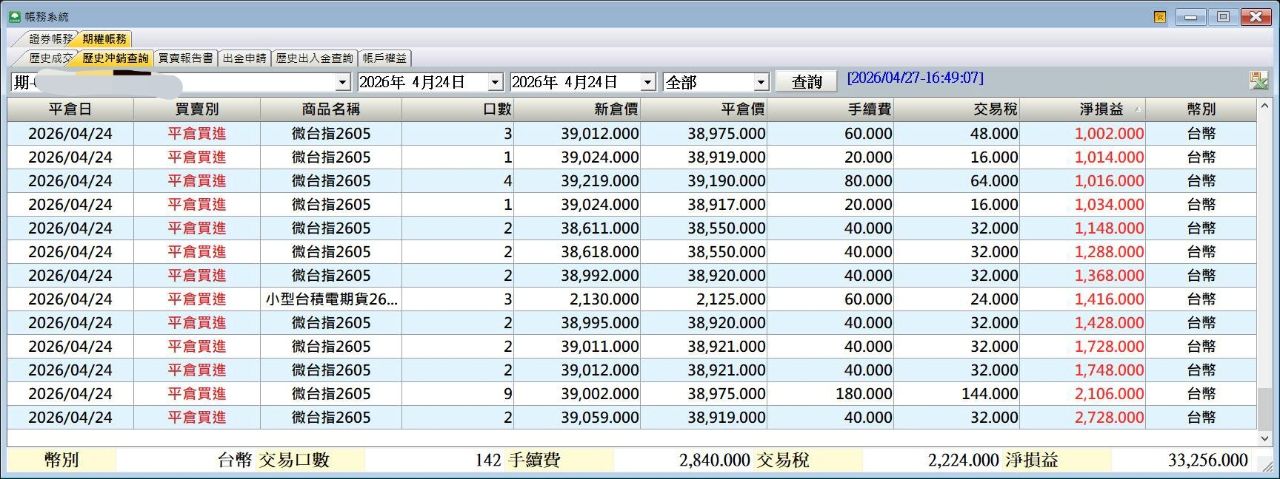Expand the end date picker dropdown
This screenshot has width=1280, height=479.
[x=647, y=82]
